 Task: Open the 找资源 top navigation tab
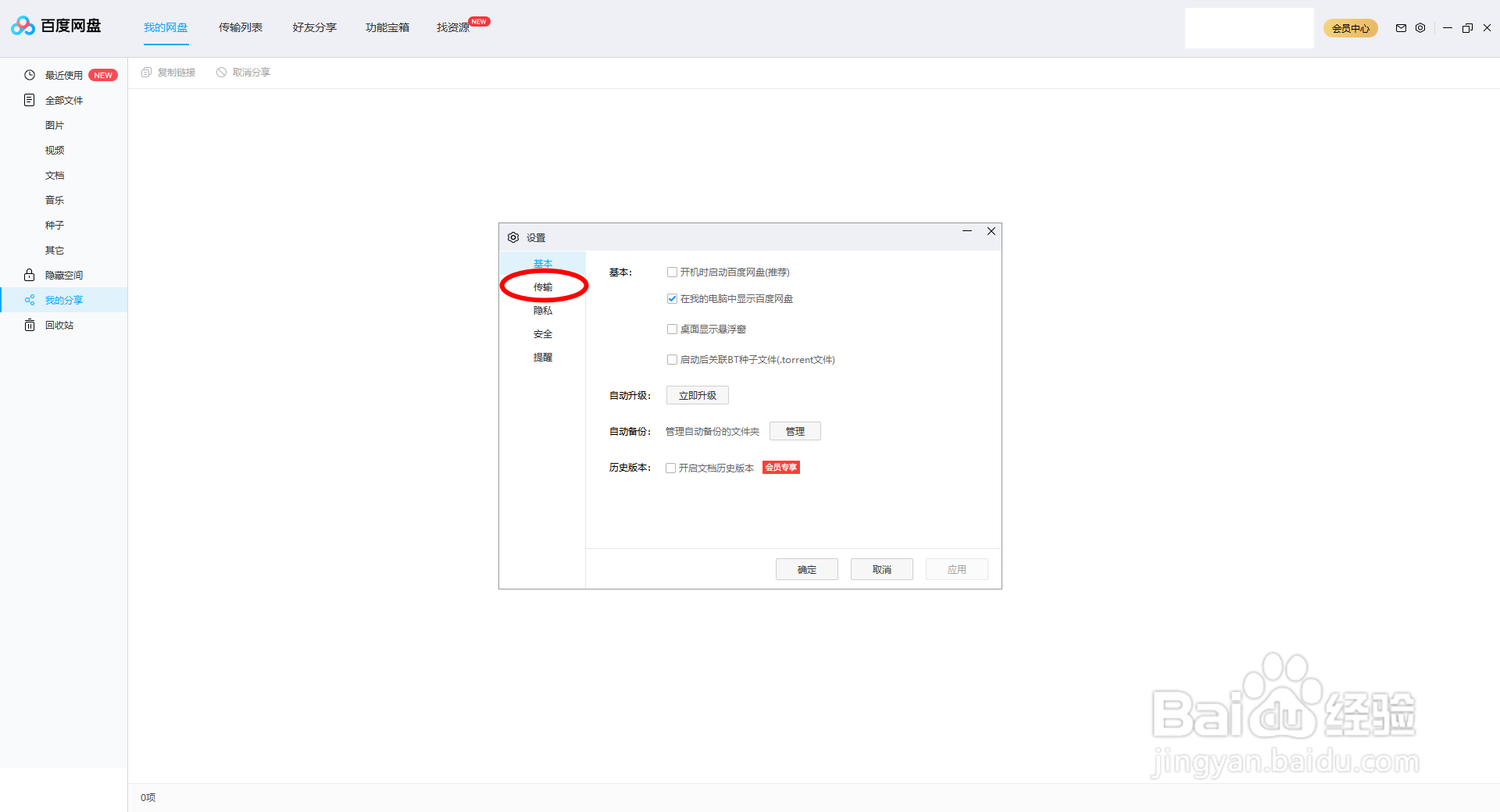coord(452,27)
